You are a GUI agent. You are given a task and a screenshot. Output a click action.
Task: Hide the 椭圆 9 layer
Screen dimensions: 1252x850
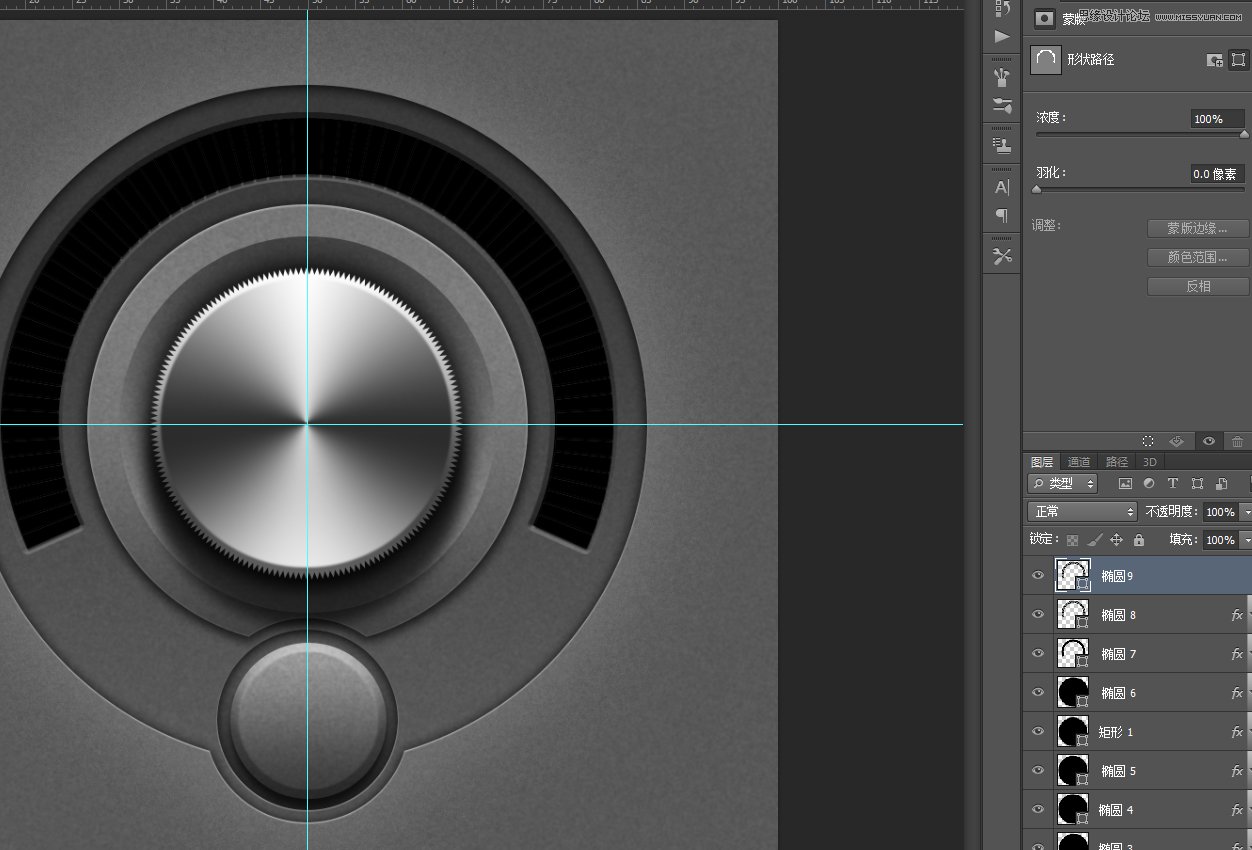tap(1038, 576)
